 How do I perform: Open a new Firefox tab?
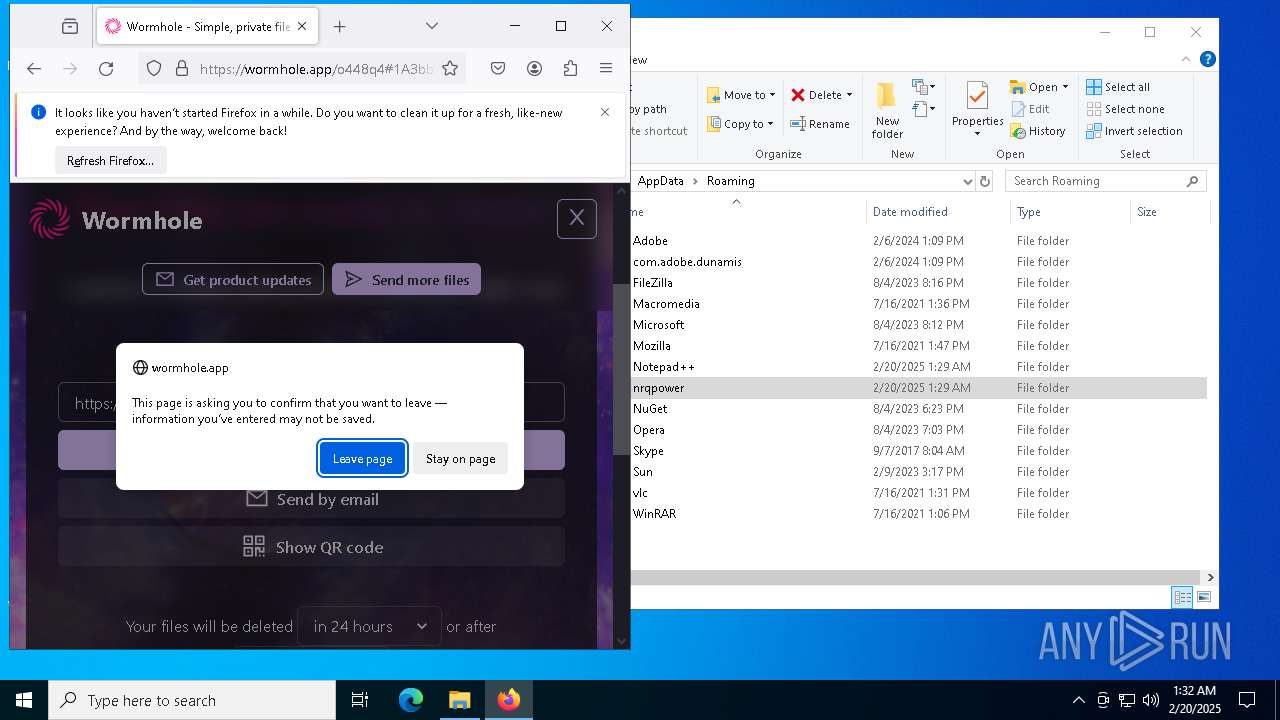(340, 27)
